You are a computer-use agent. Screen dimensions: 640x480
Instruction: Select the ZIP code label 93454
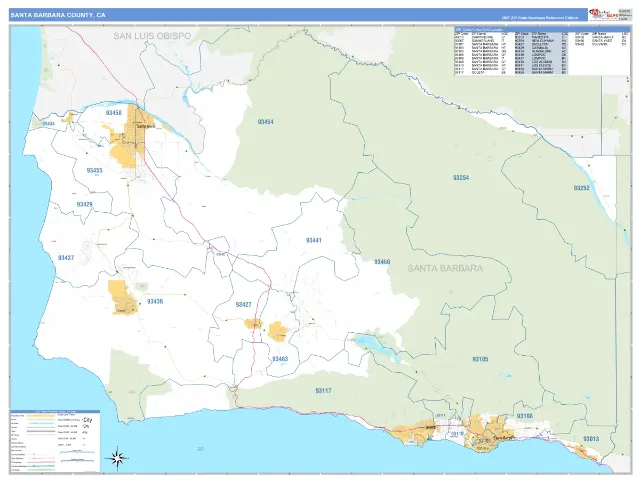(x=265, y=122)
